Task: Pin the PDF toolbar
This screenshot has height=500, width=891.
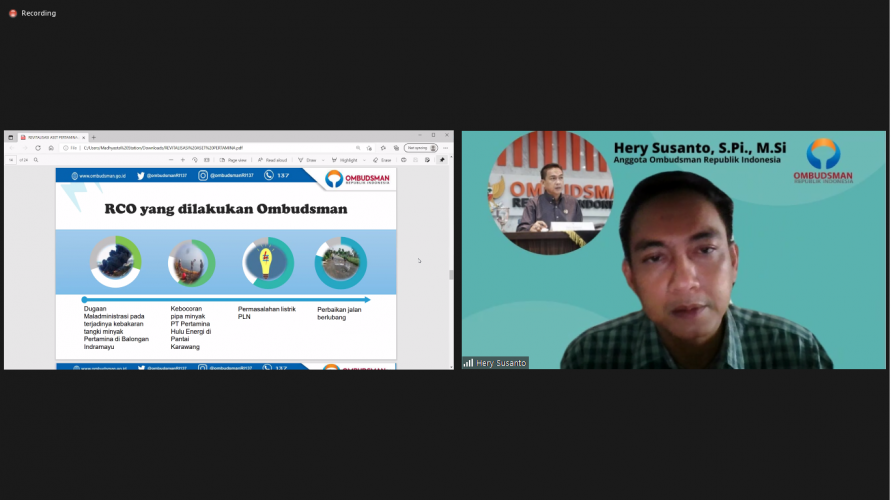Action: pyautogui.click(x=442, y=160)
